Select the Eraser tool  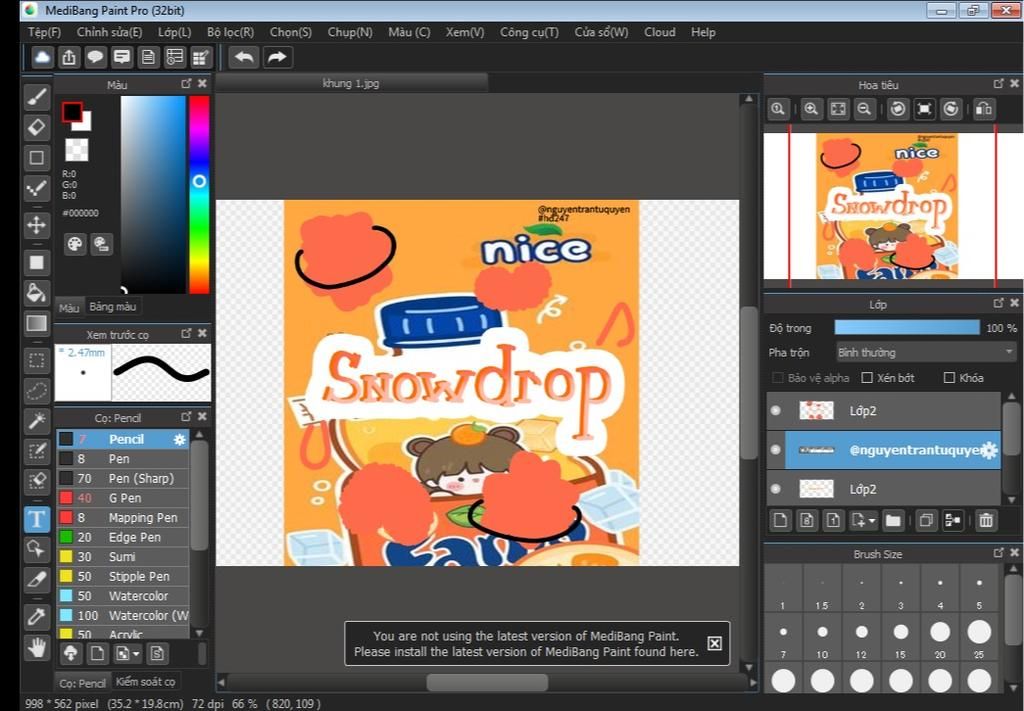coord(37,127)
